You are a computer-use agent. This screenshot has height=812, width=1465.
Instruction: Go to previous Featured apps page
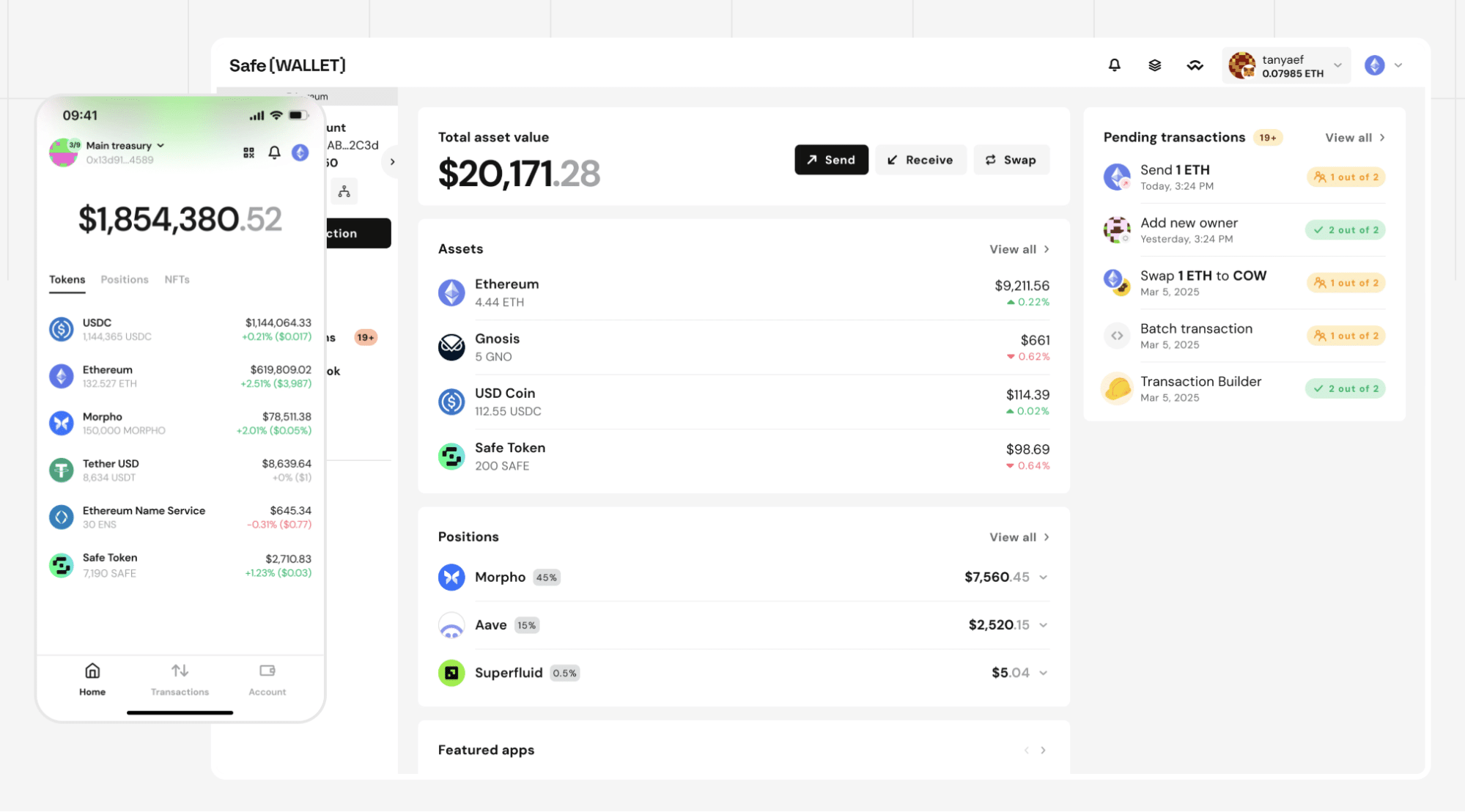tap(1026, 750)
